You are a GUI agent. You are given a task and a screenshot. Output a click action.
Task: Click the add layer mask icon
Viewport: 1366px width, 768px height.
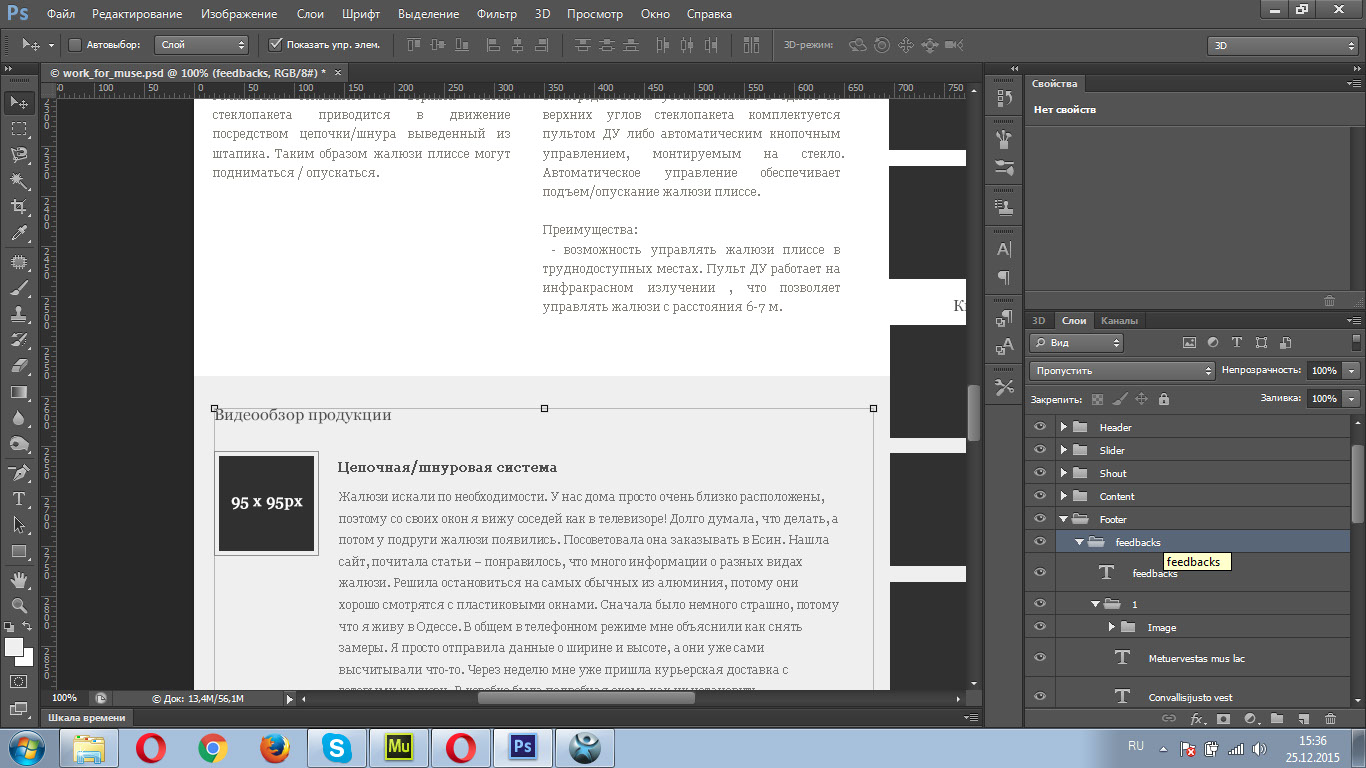coord(1223,718)
